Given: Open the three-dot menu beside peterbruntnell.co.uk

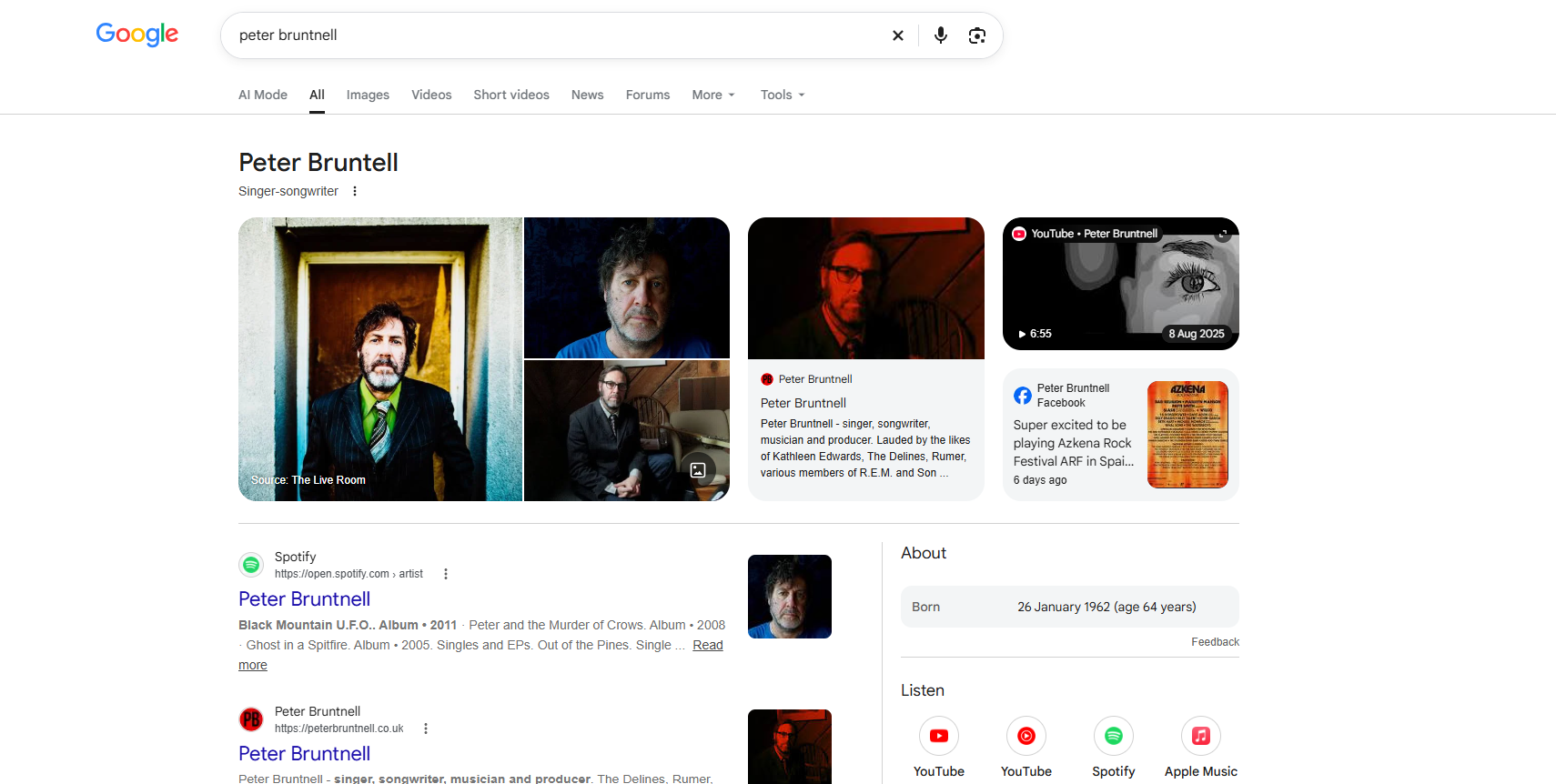Looking at the screenshot, I should tap(426, 729).
